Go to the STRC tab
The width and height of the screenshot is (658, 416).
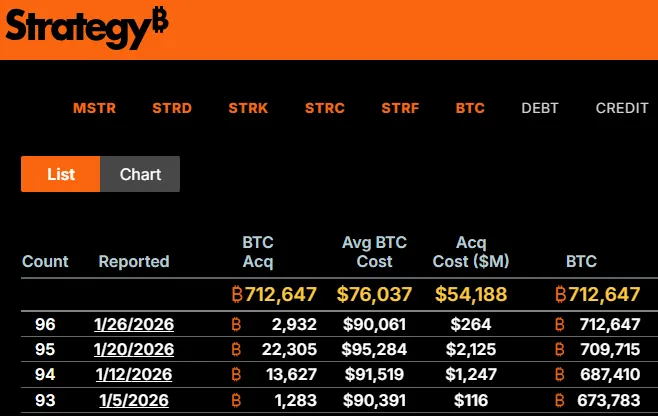[x=325, y=108]
